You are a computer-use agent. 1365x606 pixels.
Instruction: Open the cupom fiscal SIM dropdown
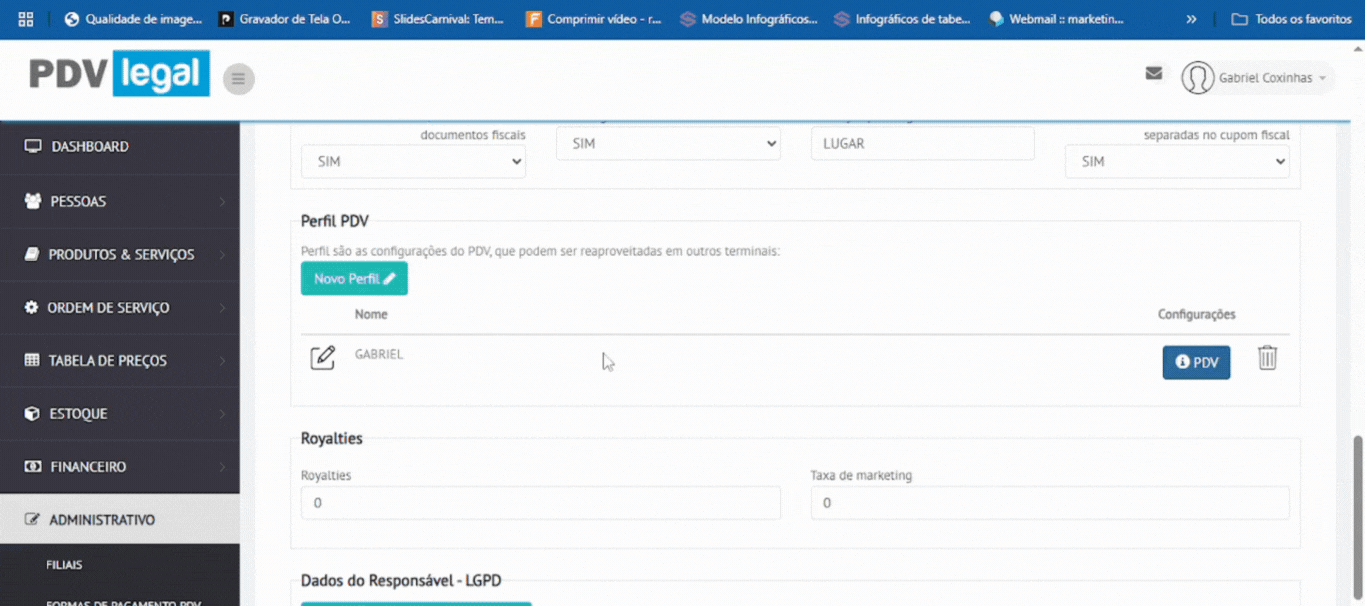1176,161
